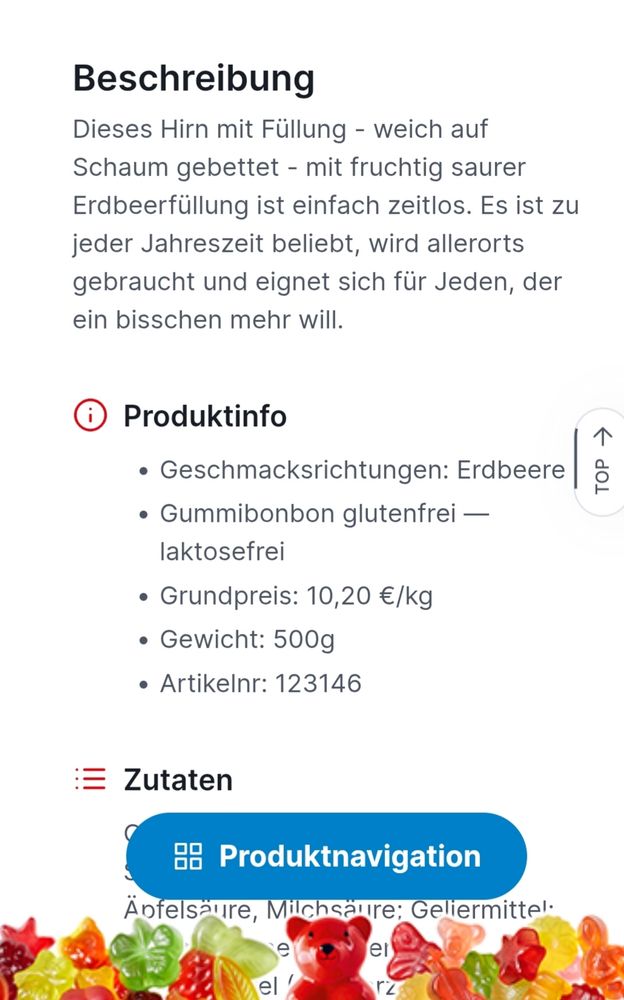Viewport: 624px width, 1000px height.
Task: Click the Artikelnr 123146 text entry
Action: (x=260, y=683)
